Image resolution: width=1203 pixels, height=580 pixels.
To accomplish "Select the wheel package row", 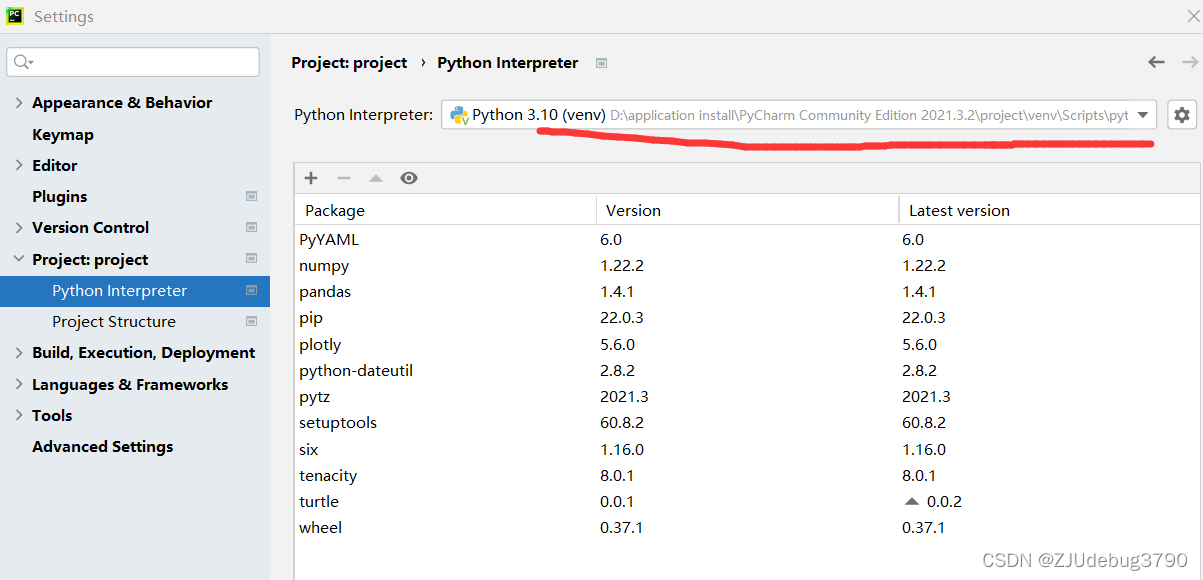I will click(x=748, y=528).
